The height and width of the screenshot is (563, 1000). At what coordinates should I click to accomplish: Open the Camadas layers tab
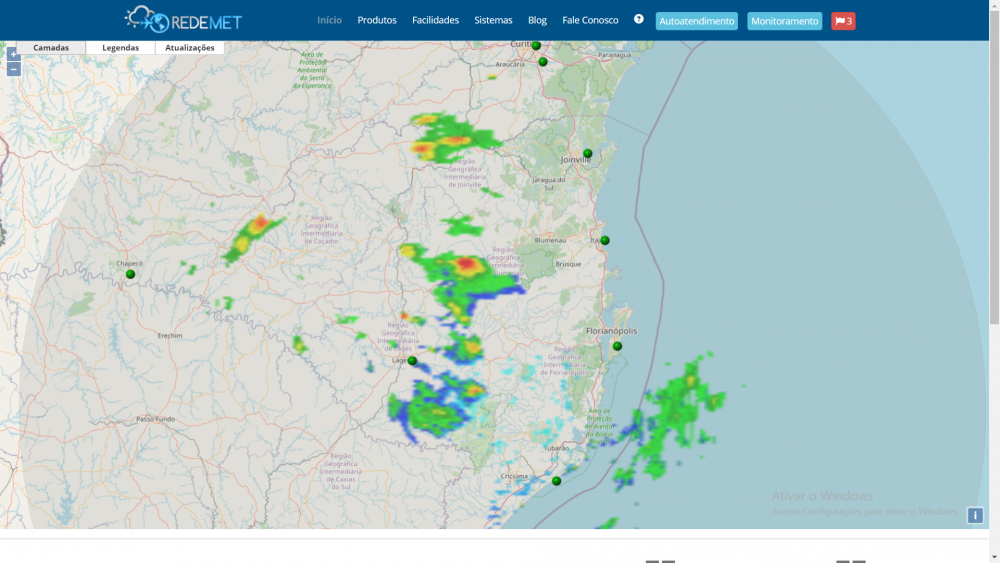[x=51, y=47]
